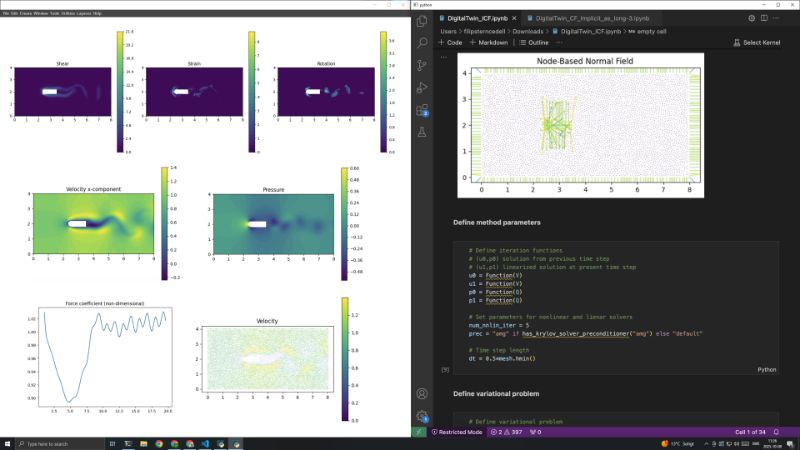
Task: Click the Downloads breadcrumb
Action: click(528, 32)
